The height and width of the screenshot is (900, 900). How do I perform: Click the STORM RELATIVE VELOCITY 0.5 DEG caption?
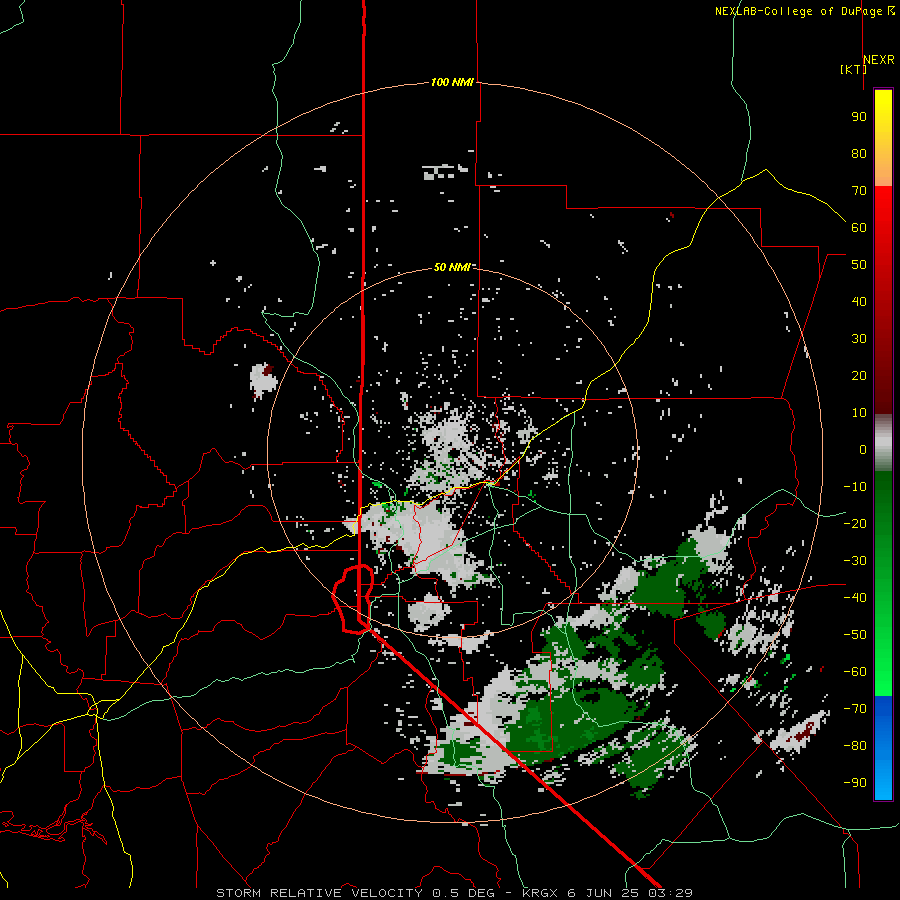(x=358, y=893)
